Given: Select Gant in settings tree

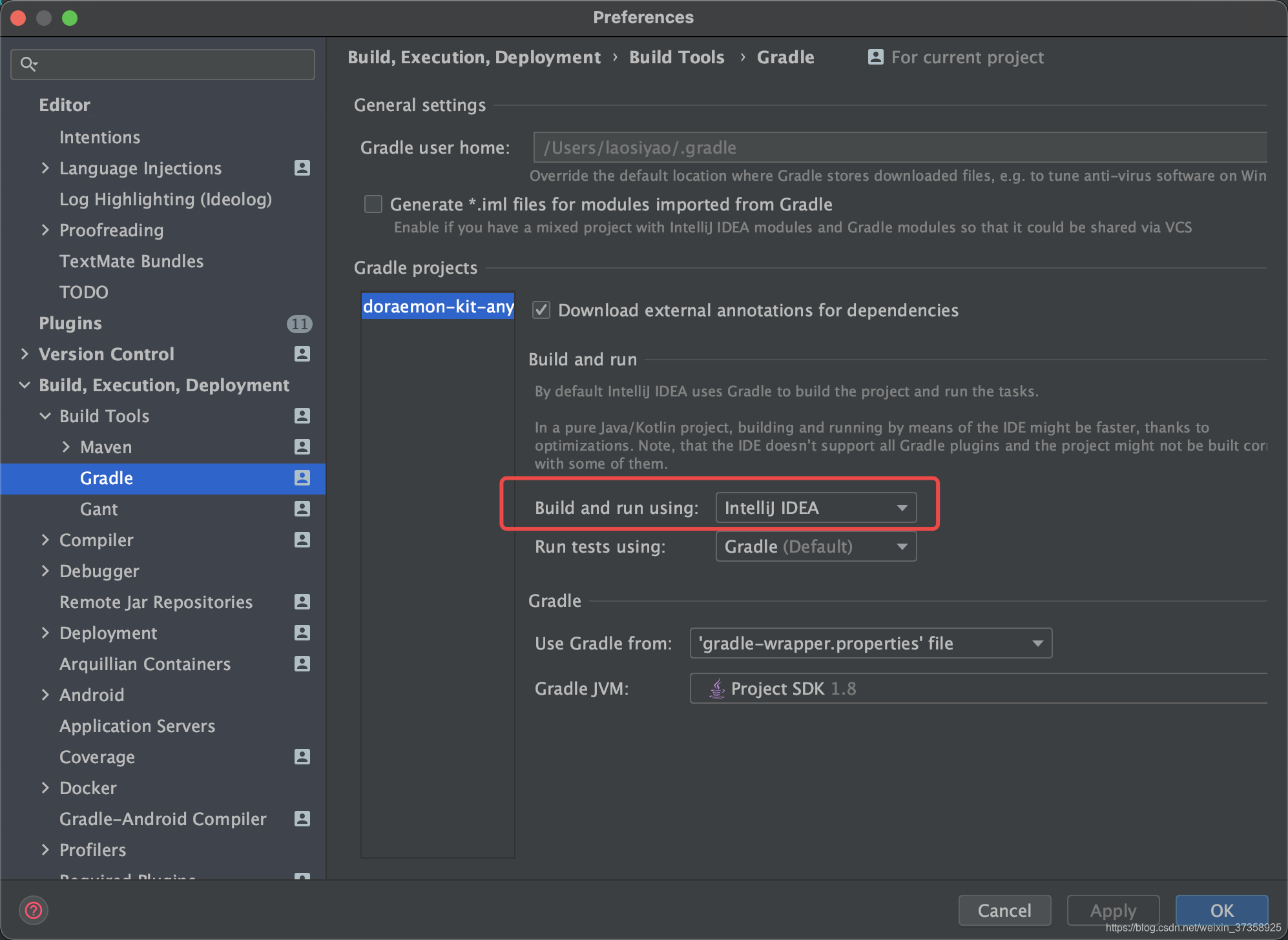Looking at the screenshot, I should (99, 509).
